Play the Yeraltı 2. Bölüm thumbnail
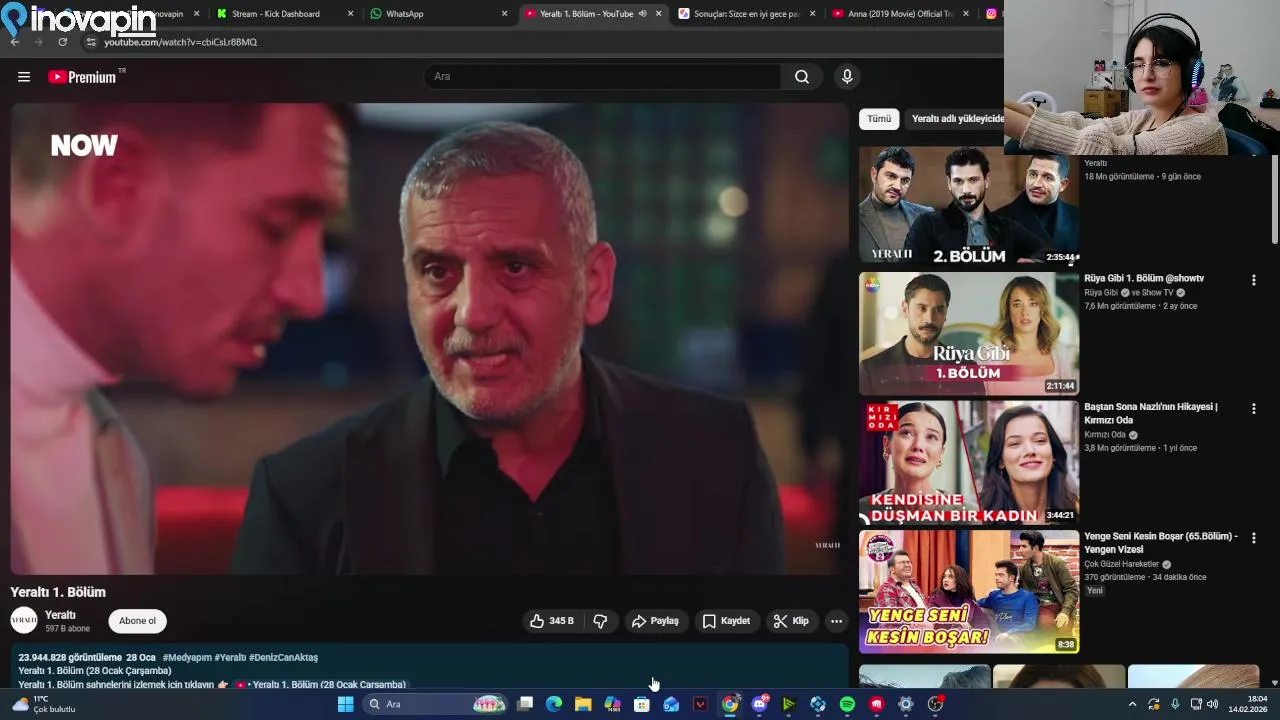 click(969, 205)
